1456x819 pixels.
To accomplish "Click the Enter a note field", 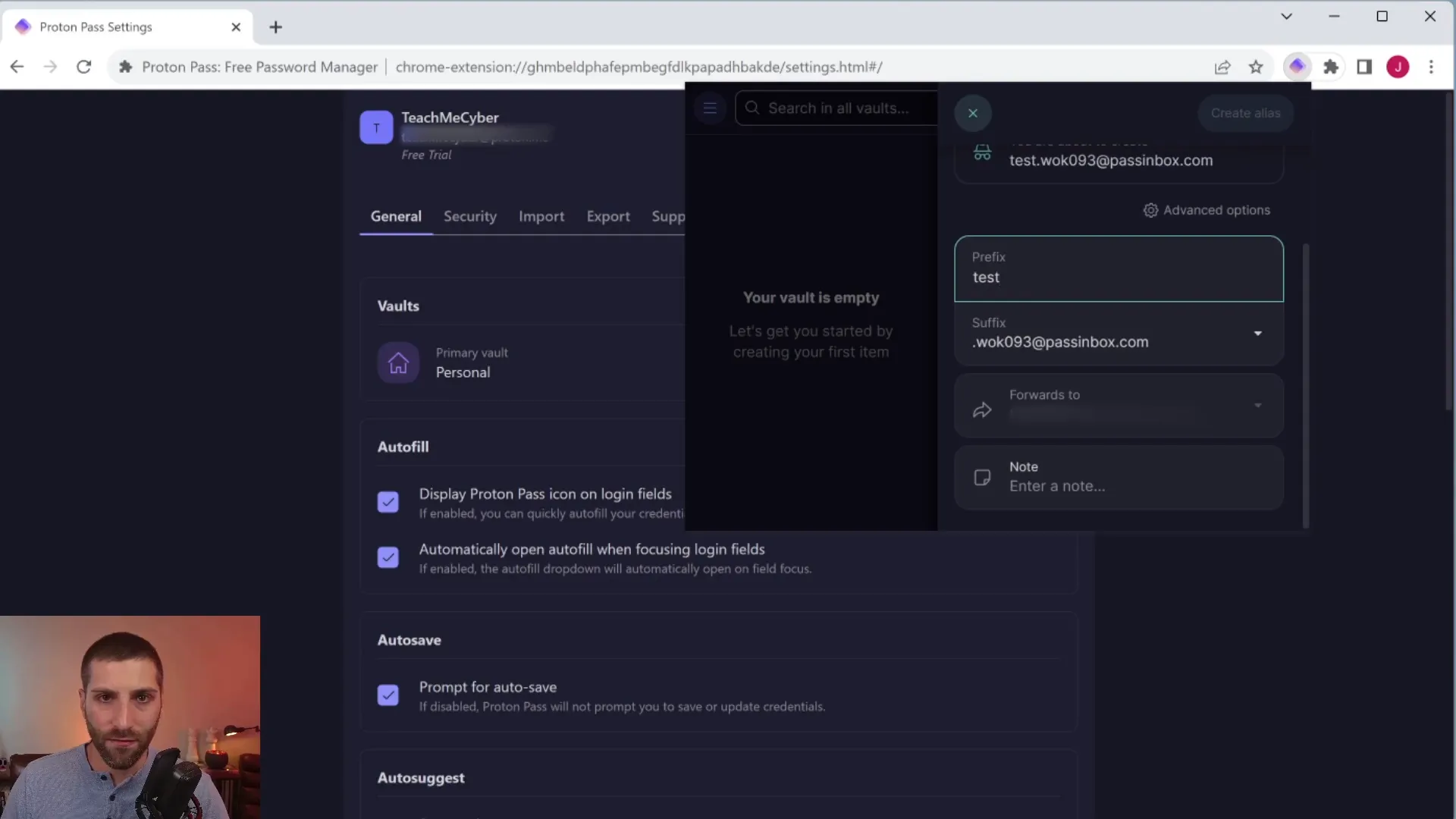I will (x=1119, y=478).
